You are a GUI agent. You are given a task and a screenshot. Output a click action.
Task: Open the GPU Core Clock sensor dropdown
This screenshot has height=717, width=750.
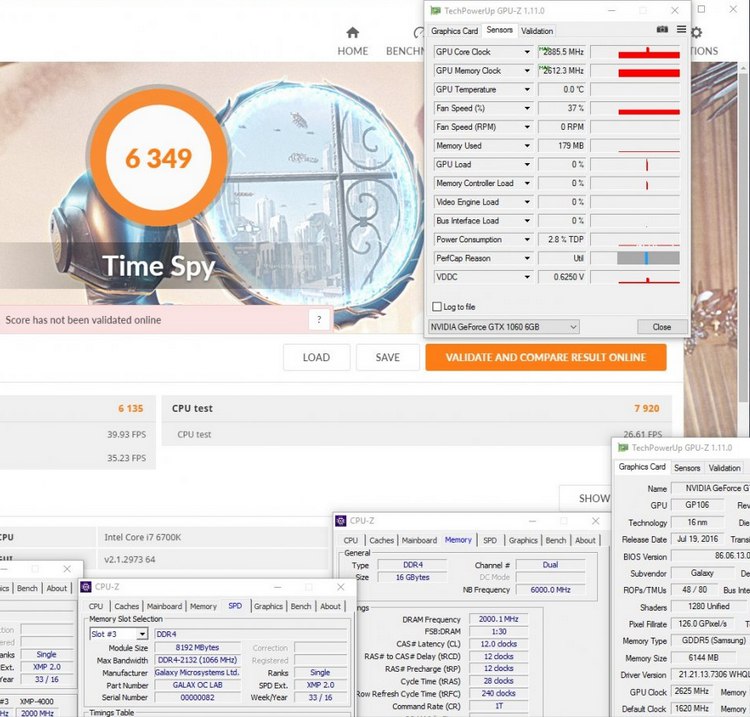click(527, 52)
